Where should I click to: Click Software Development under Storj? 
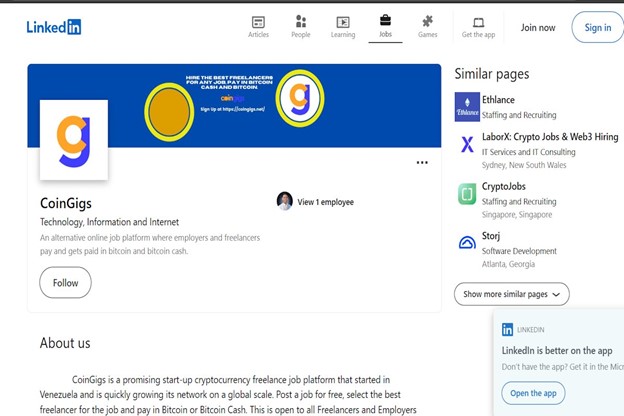tap(519, 251)
